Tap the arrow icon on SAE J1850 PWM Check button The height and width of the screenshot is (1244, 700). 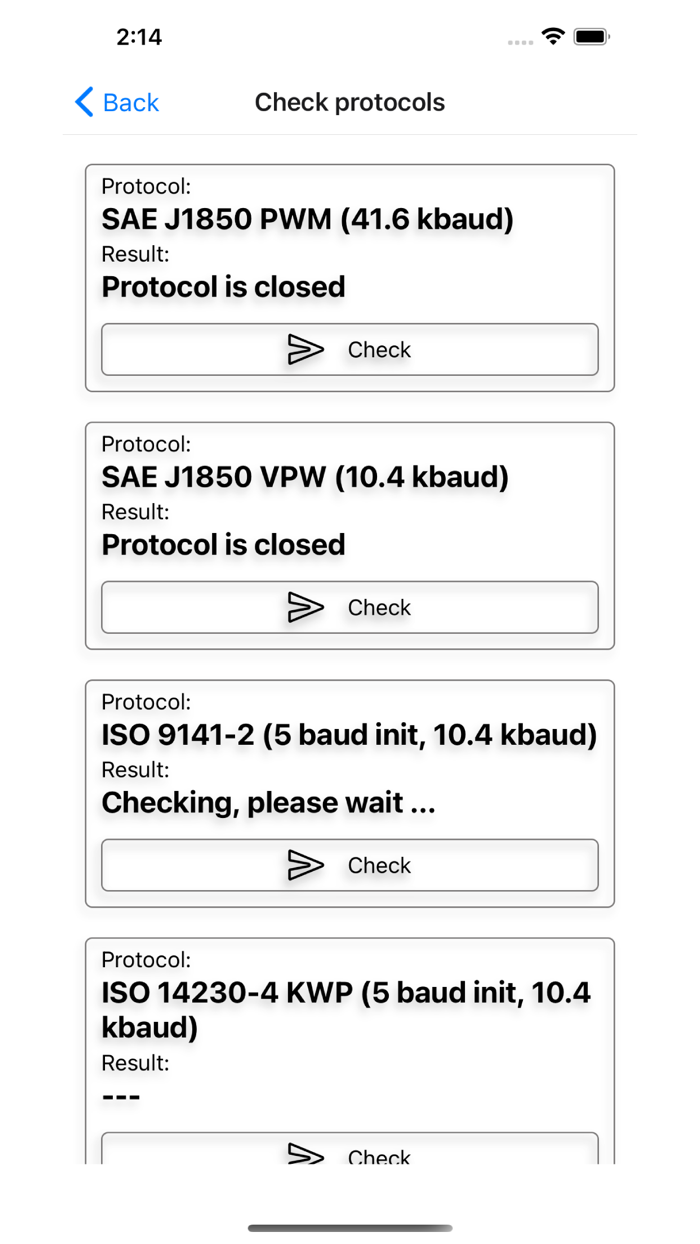(307, 349)
